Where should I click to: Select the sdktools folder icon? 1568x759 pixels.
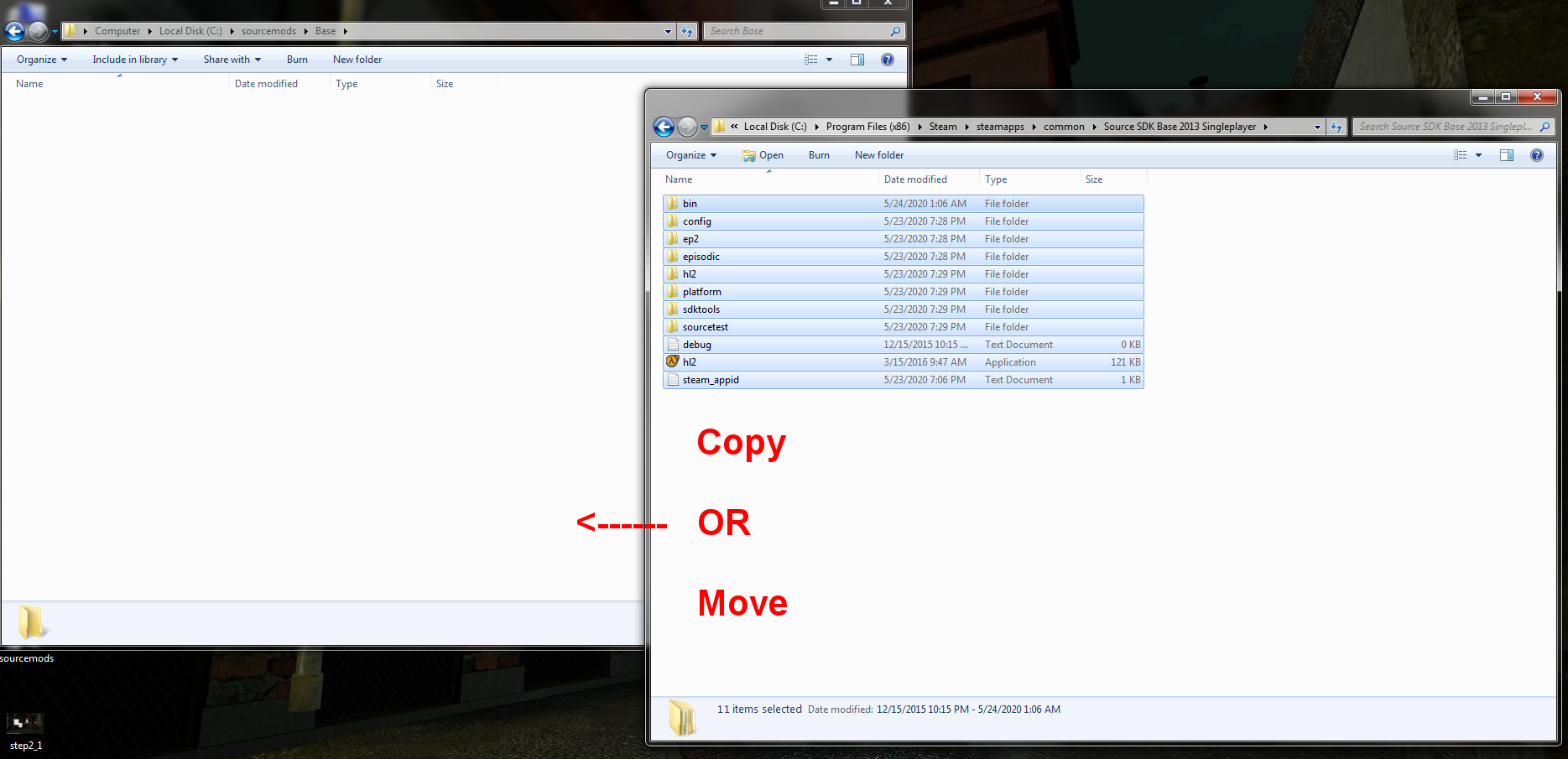(673, 309)
